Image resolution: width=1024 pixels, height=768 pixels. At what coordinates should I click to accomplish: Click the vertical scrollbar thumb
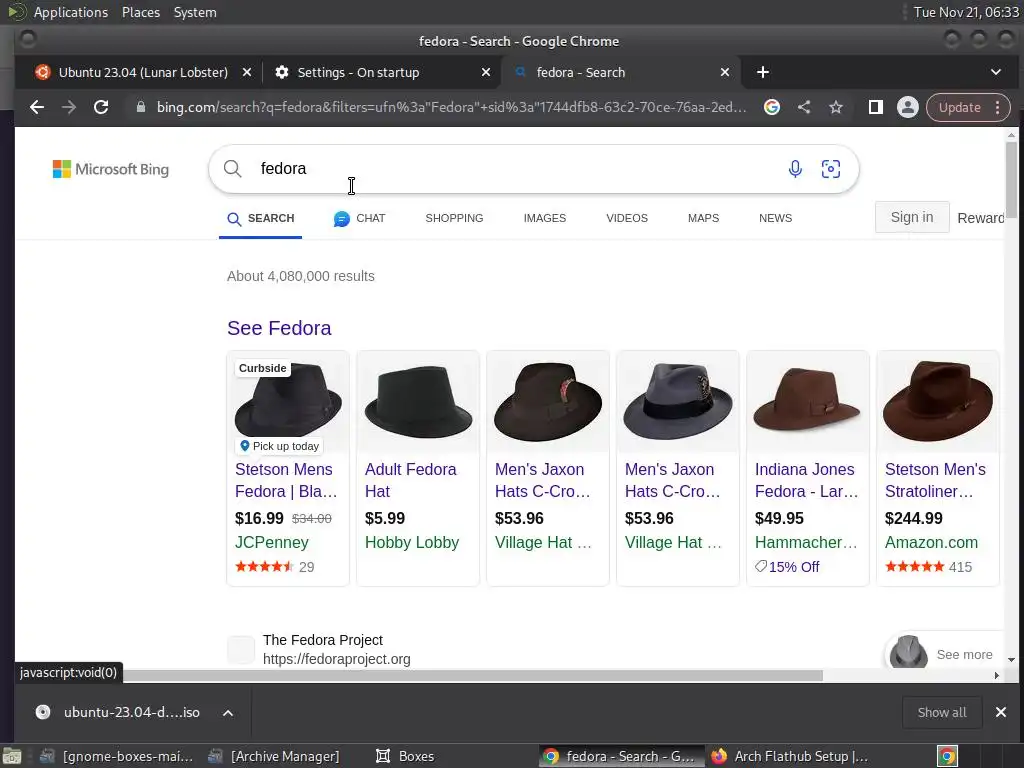(x=1011, y=180)
